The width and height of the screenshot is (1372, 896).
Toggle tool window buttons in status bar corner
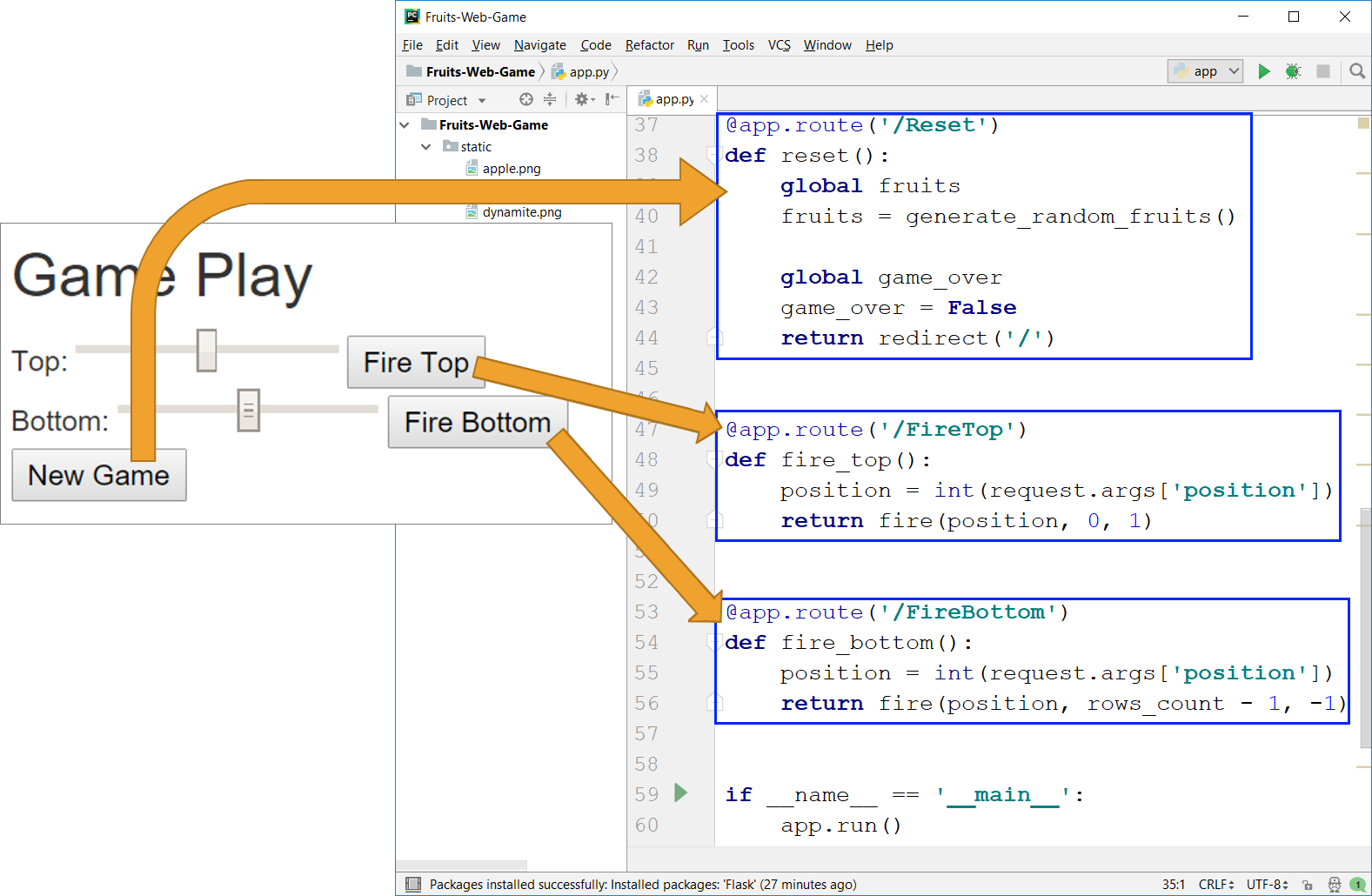(413, 885)
